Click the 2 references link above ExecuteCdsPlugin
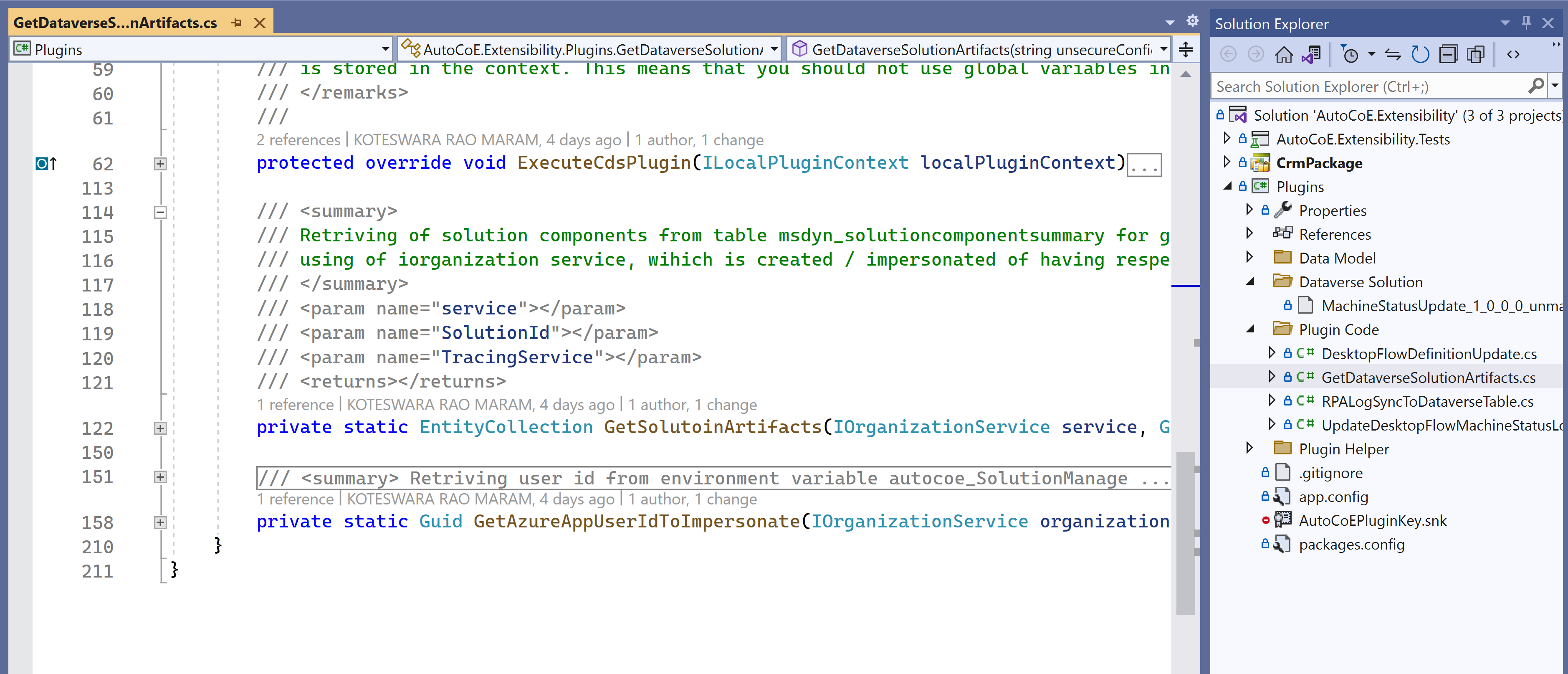Image resolution: width=1568 pixels, height=674 pixels. click(x=298, y=139)
